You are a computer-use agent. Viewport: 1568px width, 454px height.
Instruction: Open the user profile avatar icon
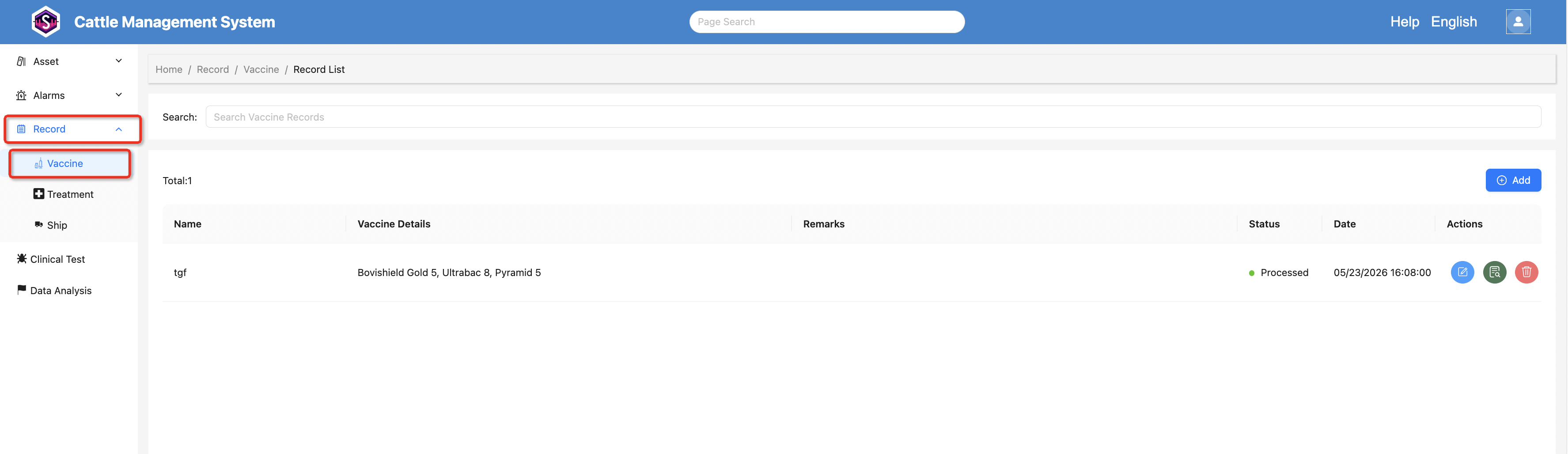coord(1518,22)
